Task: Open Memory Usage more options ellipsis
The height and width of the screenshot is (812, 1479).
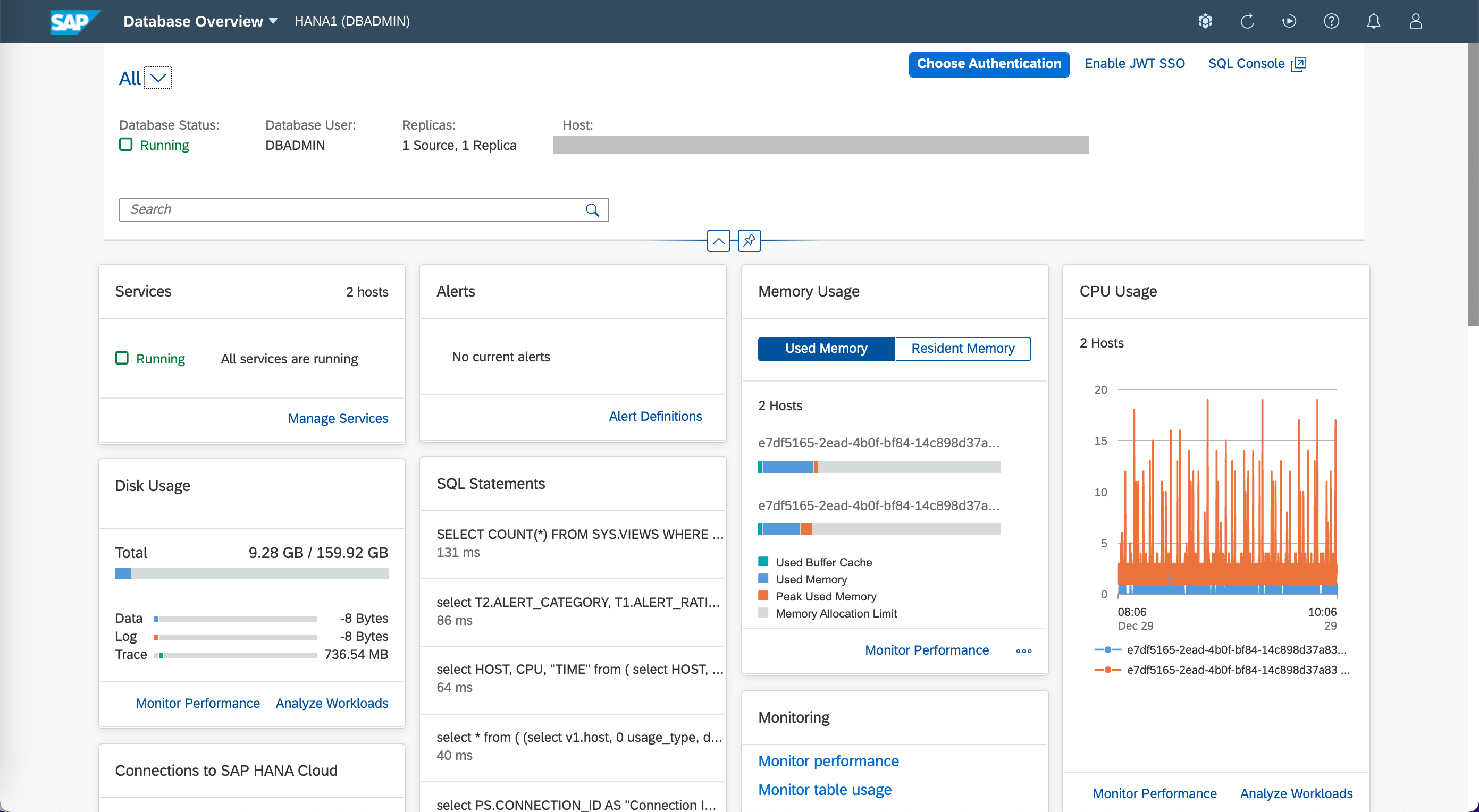Action: pos(1024,651)
